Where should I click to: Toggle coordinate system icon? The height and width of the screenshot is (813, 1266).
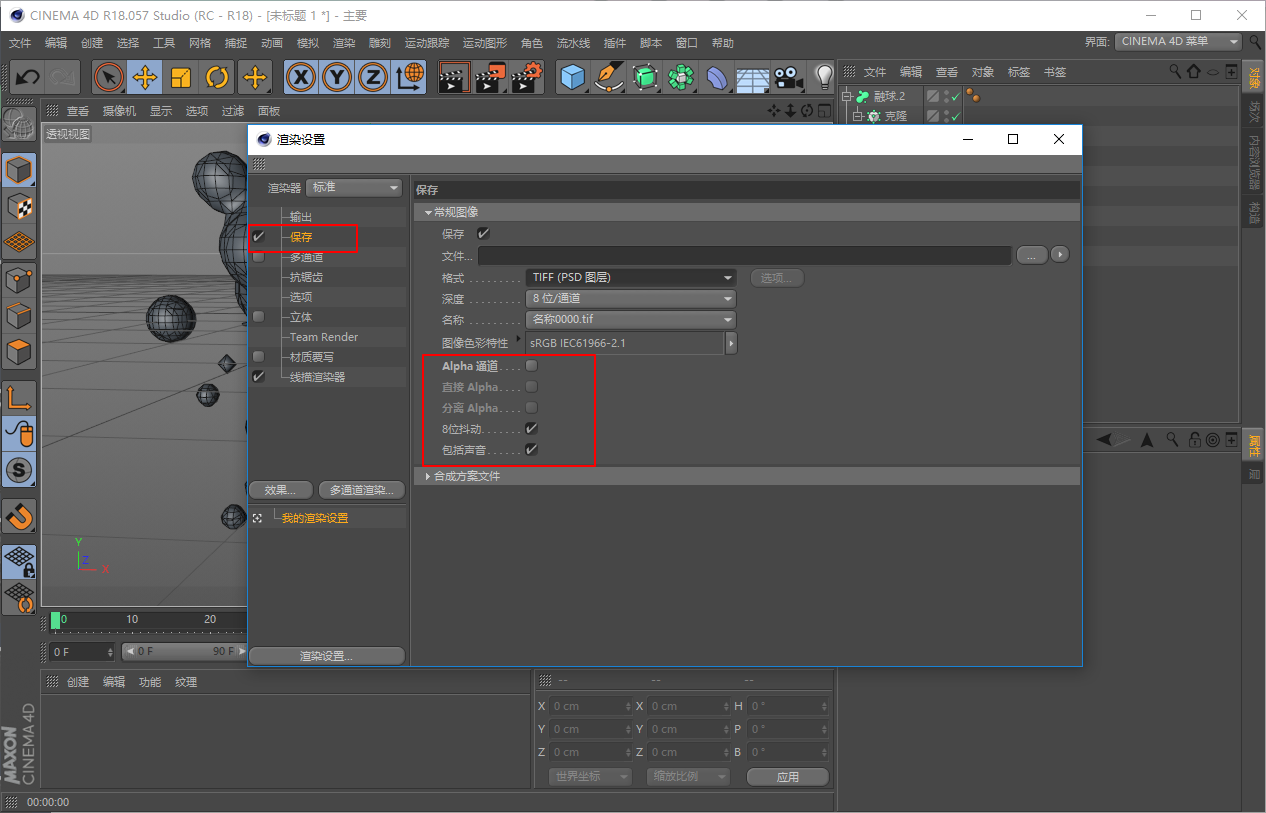pos(409,77)
